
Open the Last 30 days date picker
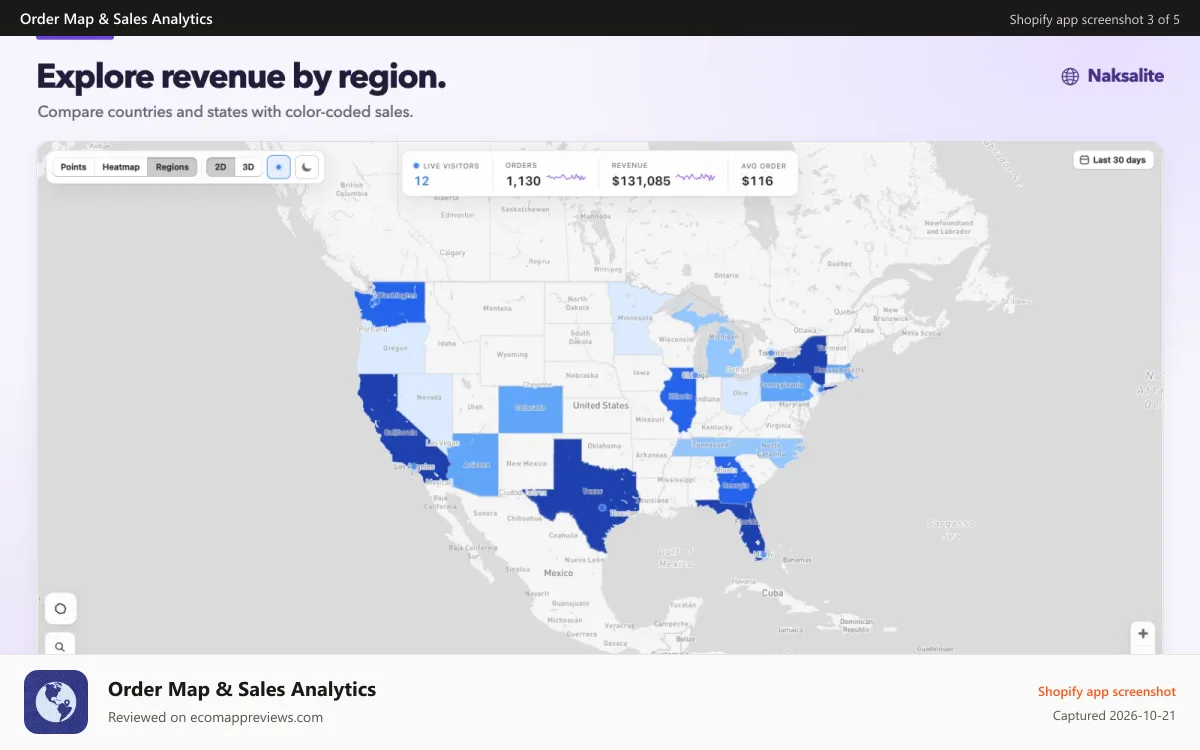click(x=1113, y=160)
